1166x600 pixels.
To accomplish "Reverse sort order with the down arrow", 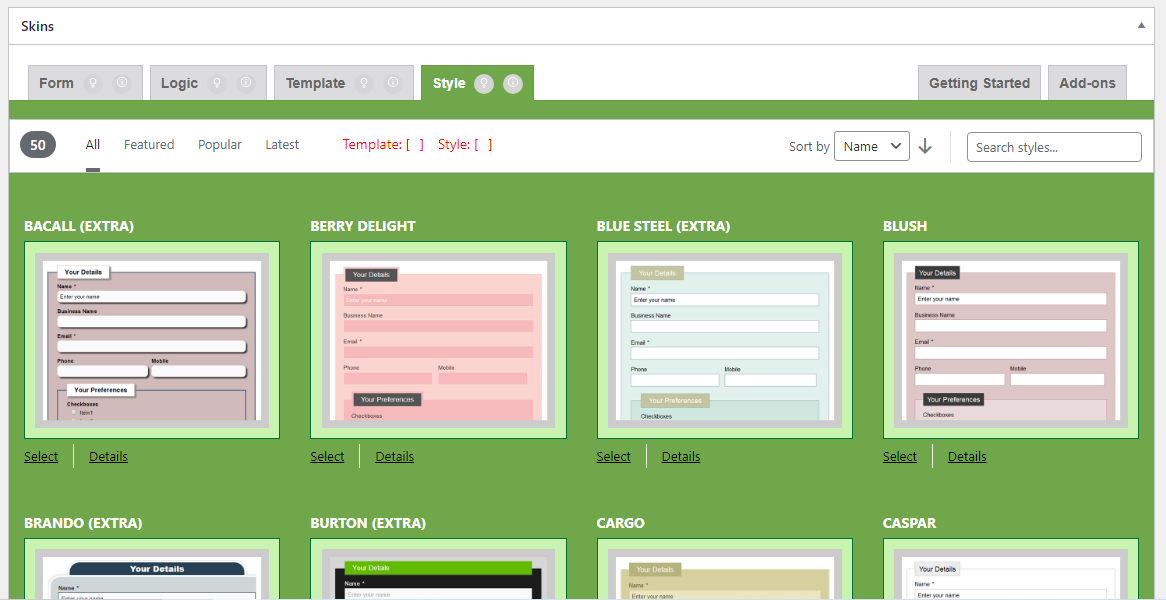I will [x=925, y=146].
